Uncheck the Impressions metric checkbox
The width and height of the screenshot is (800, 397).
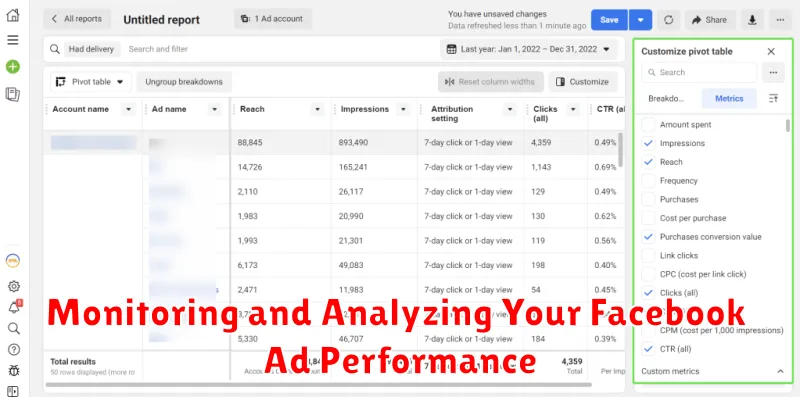click(648, 143)
